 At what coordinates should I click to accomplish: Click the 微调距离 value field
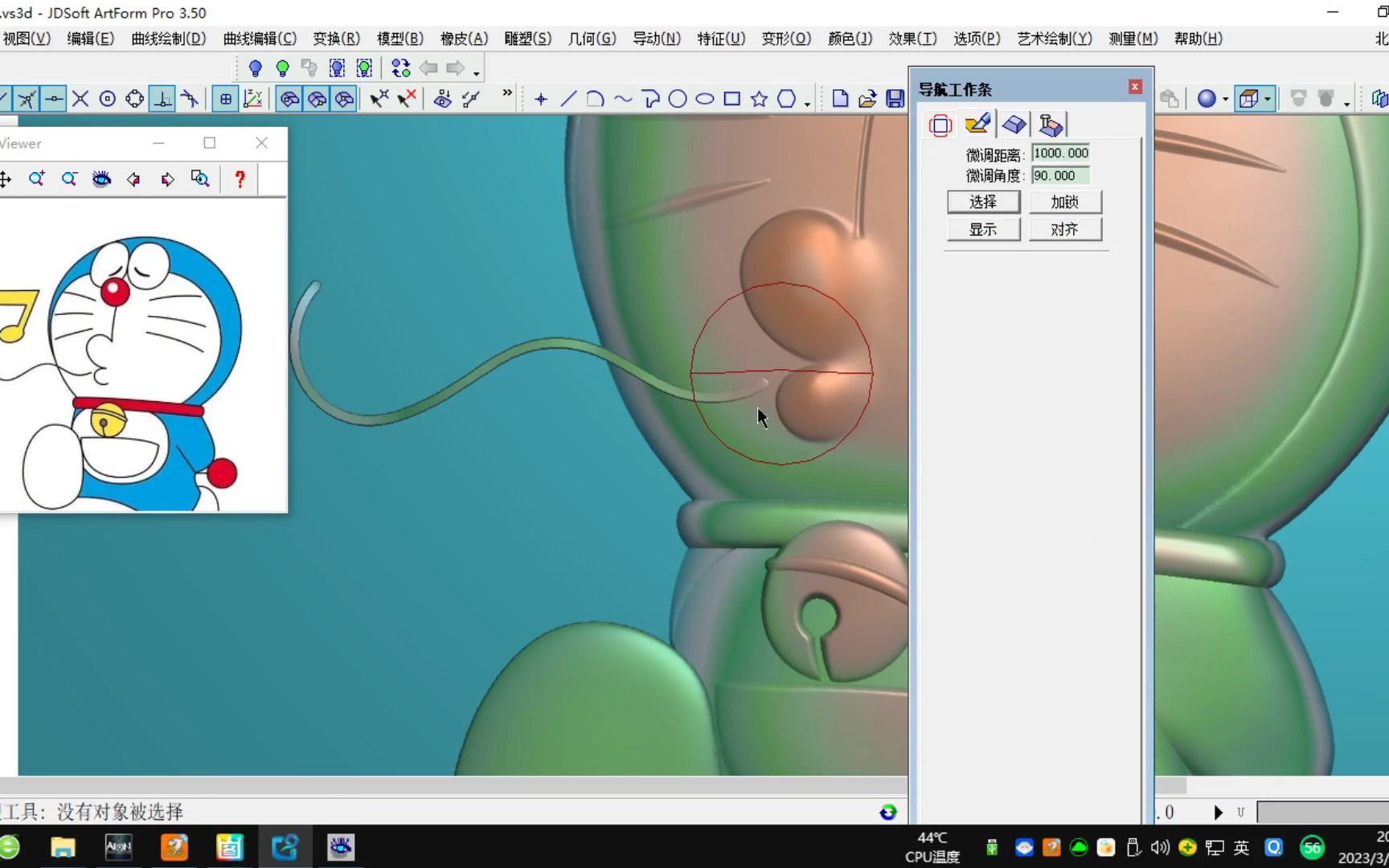coord(1061,153)
